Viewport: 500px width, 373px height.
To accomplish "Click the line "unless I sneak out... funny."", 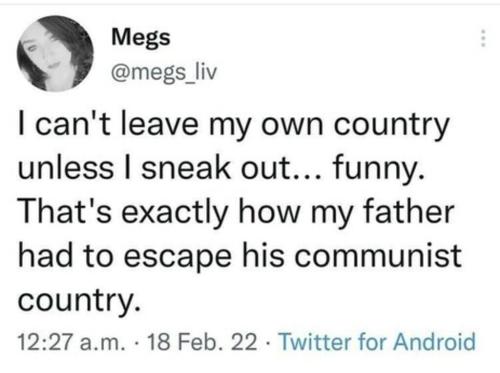I will coord(222,169).
